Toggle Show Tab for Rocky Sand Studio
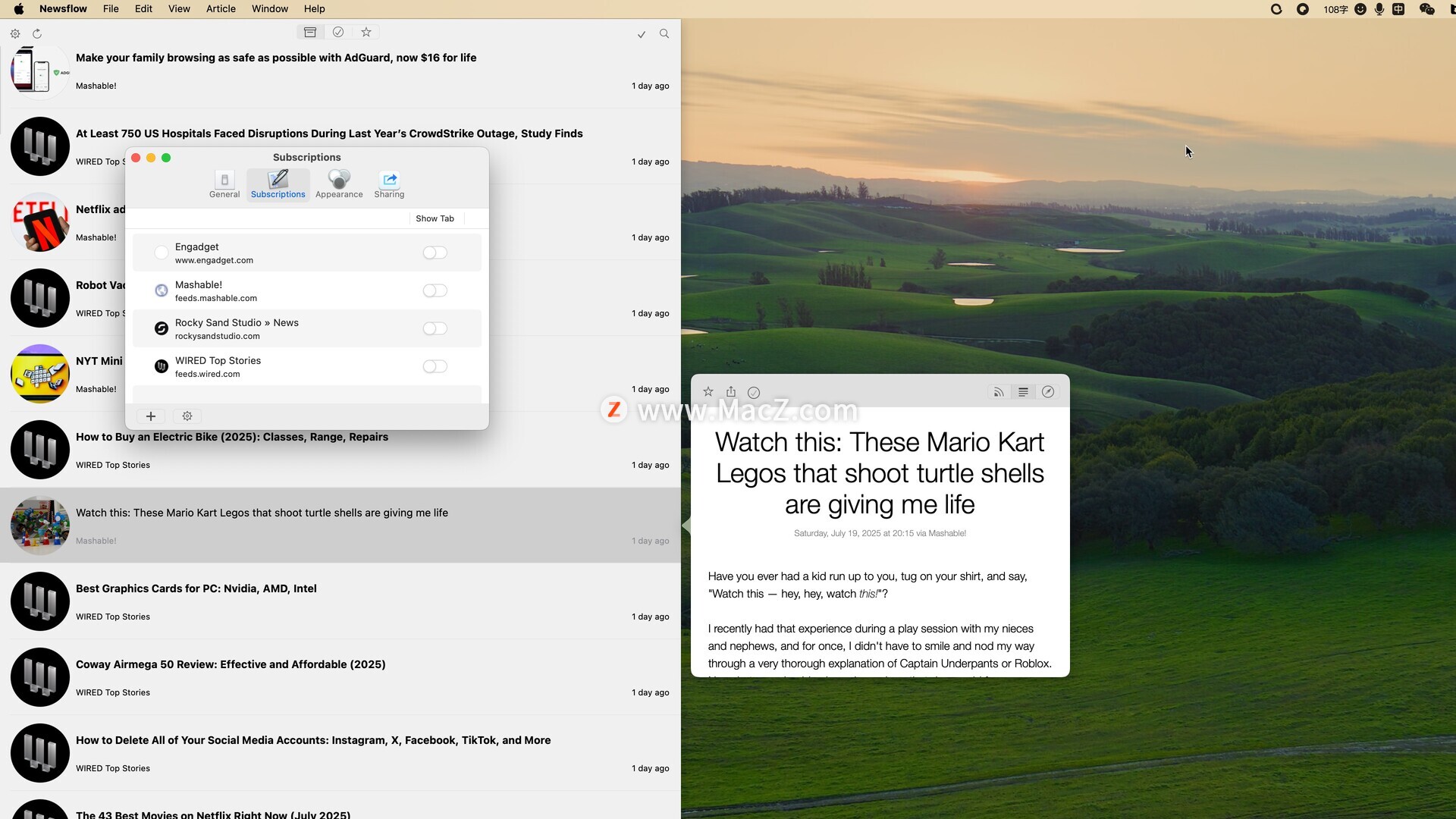 [435, 328]
